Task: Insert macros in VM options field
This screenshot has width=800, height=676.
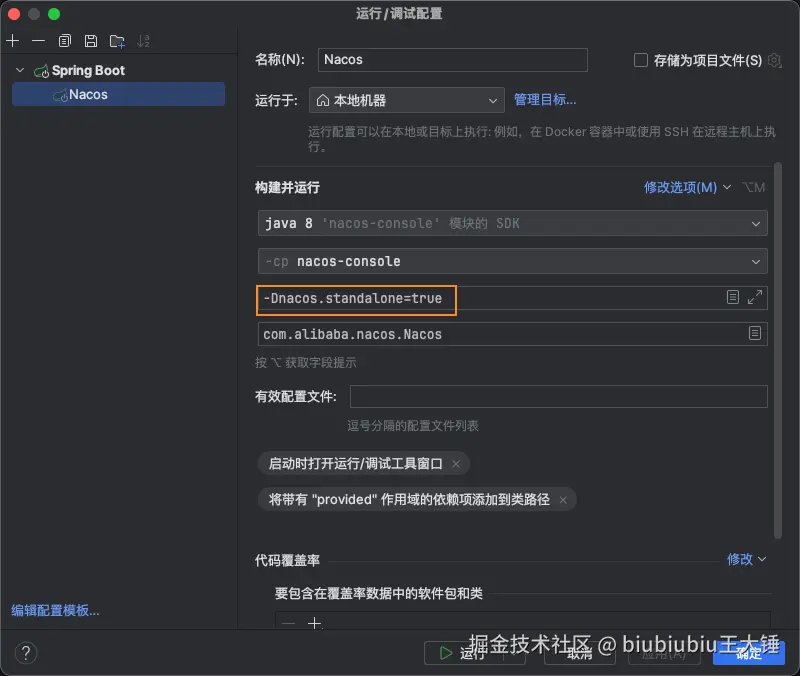Action: coord(733,297)
